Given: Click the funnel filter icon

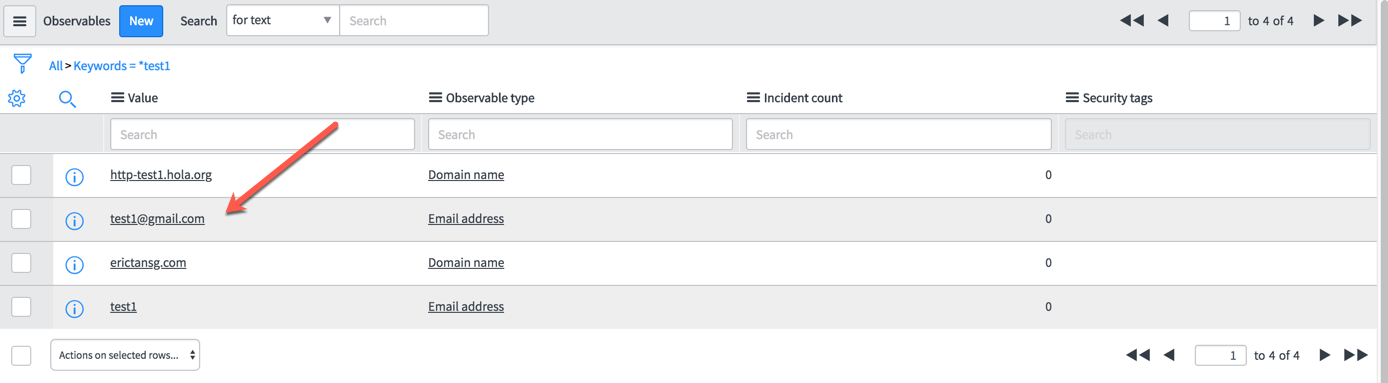Looking at the screenshot, I should coord(22,64).
